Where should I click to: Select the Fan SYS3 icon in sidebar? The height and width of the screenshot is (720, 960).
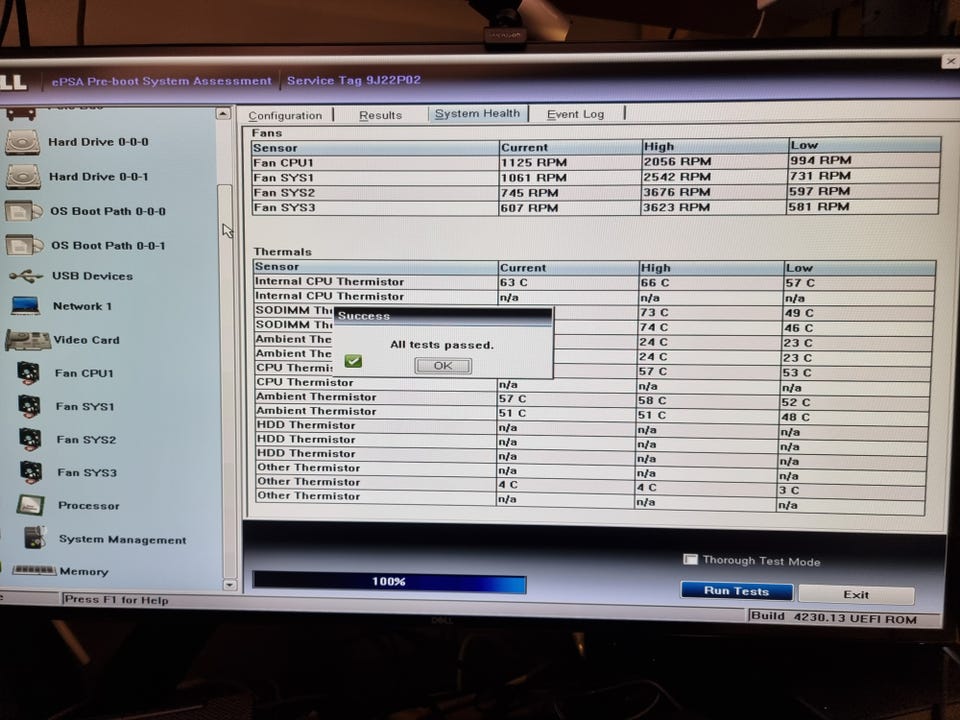coord(31,472)
